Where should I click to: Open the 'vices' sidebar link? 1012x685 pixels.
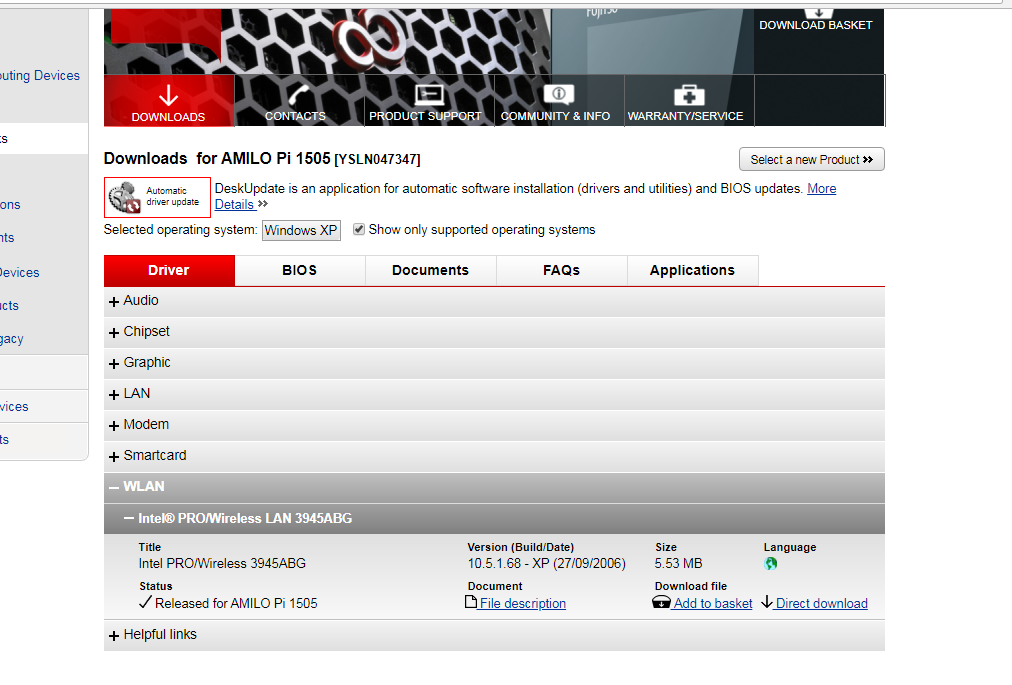pyautogui.click(x=14, y=407)
